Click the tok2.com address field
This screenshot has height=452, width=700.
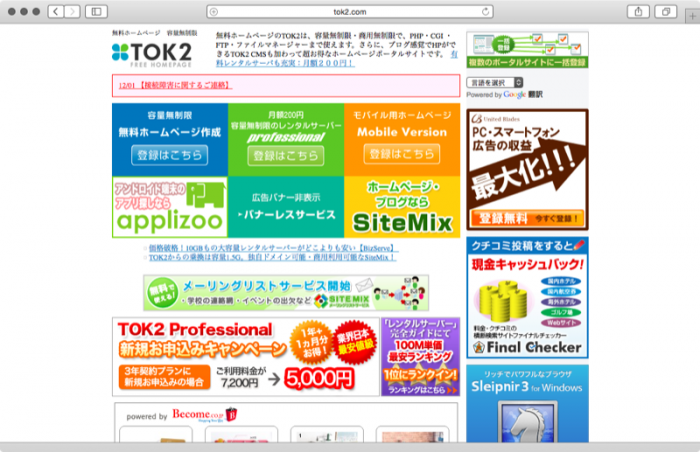point(350,12)
